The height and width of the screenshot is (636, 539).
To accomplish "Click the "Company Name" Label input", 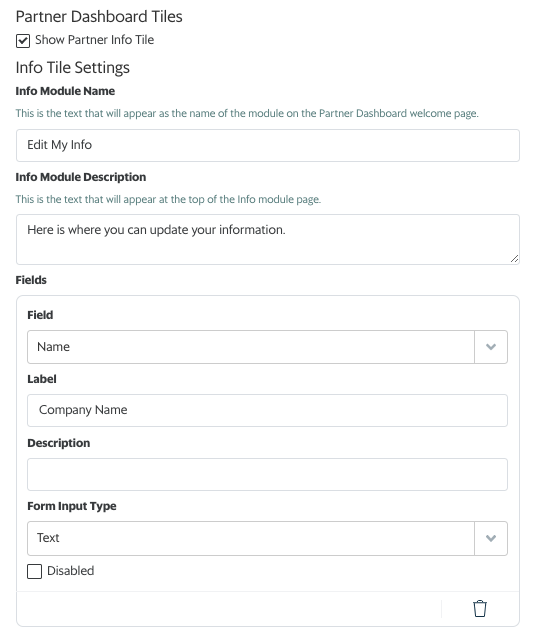I will (267, 410).
